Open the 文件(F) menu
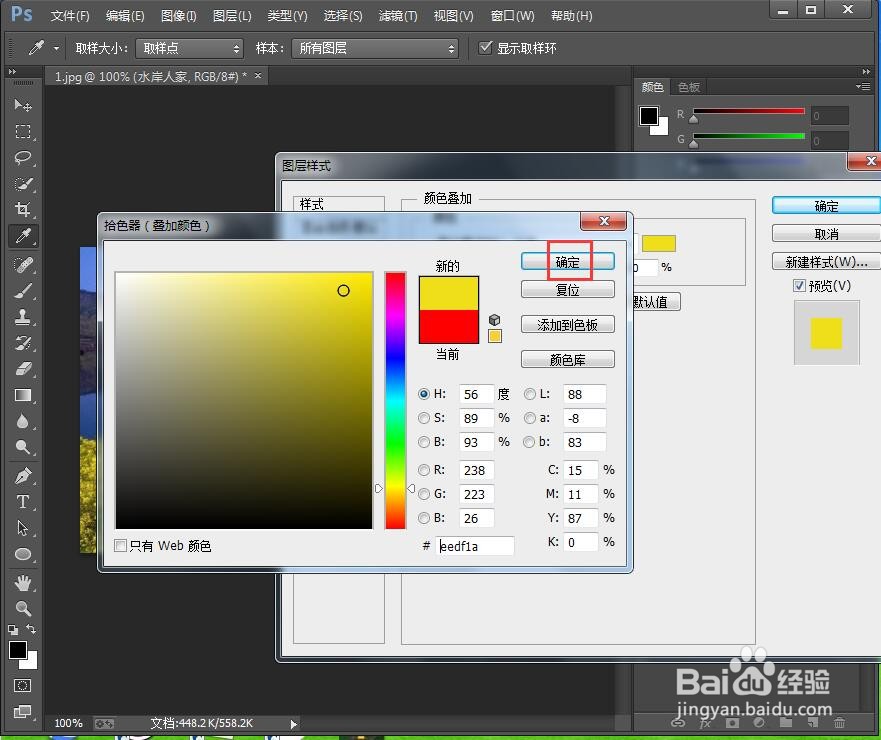This screenshot has height=740, width=881. point(70,16)
